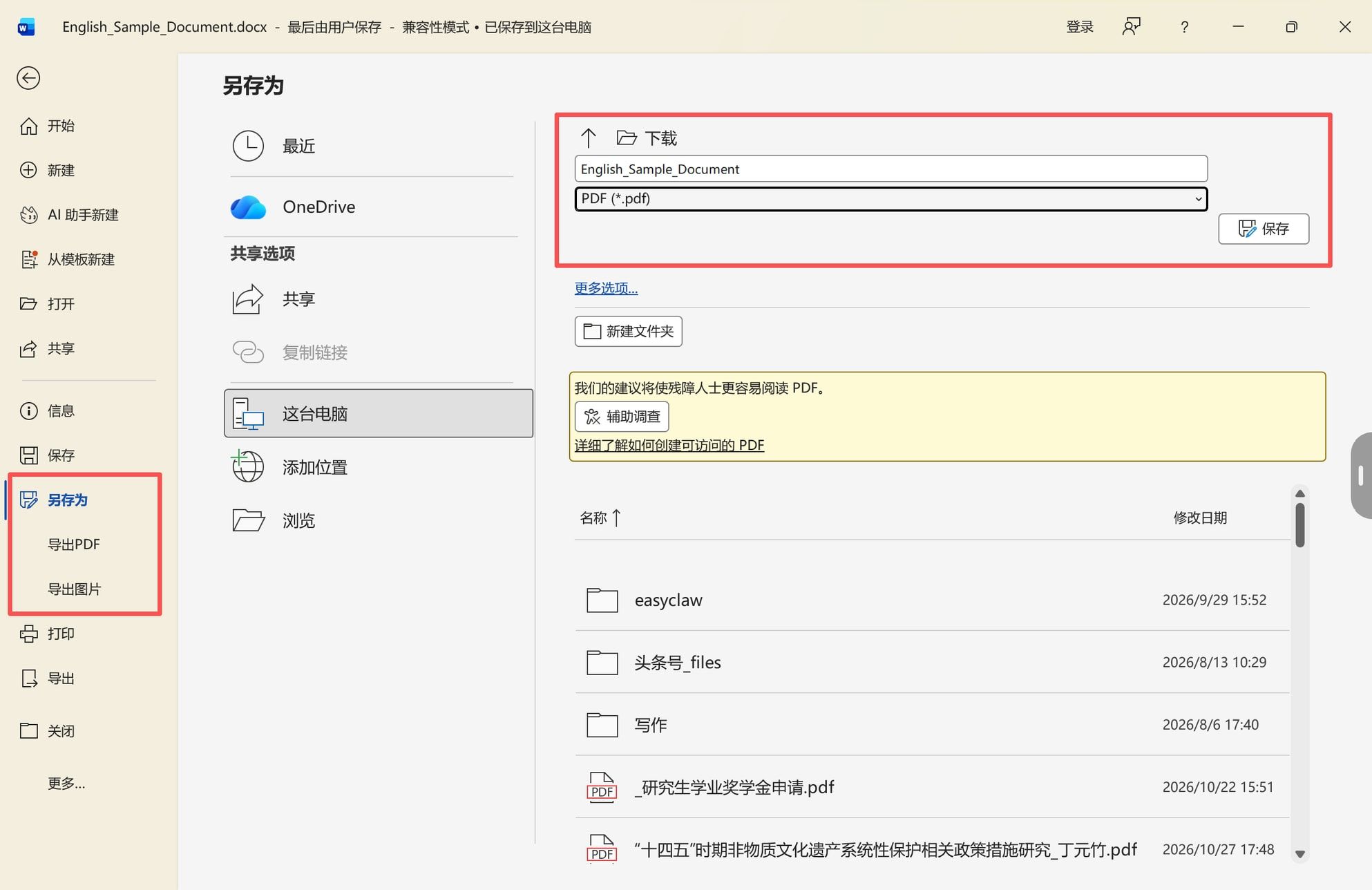
Task: Open the 开始 home page
Action: [47, 126]
